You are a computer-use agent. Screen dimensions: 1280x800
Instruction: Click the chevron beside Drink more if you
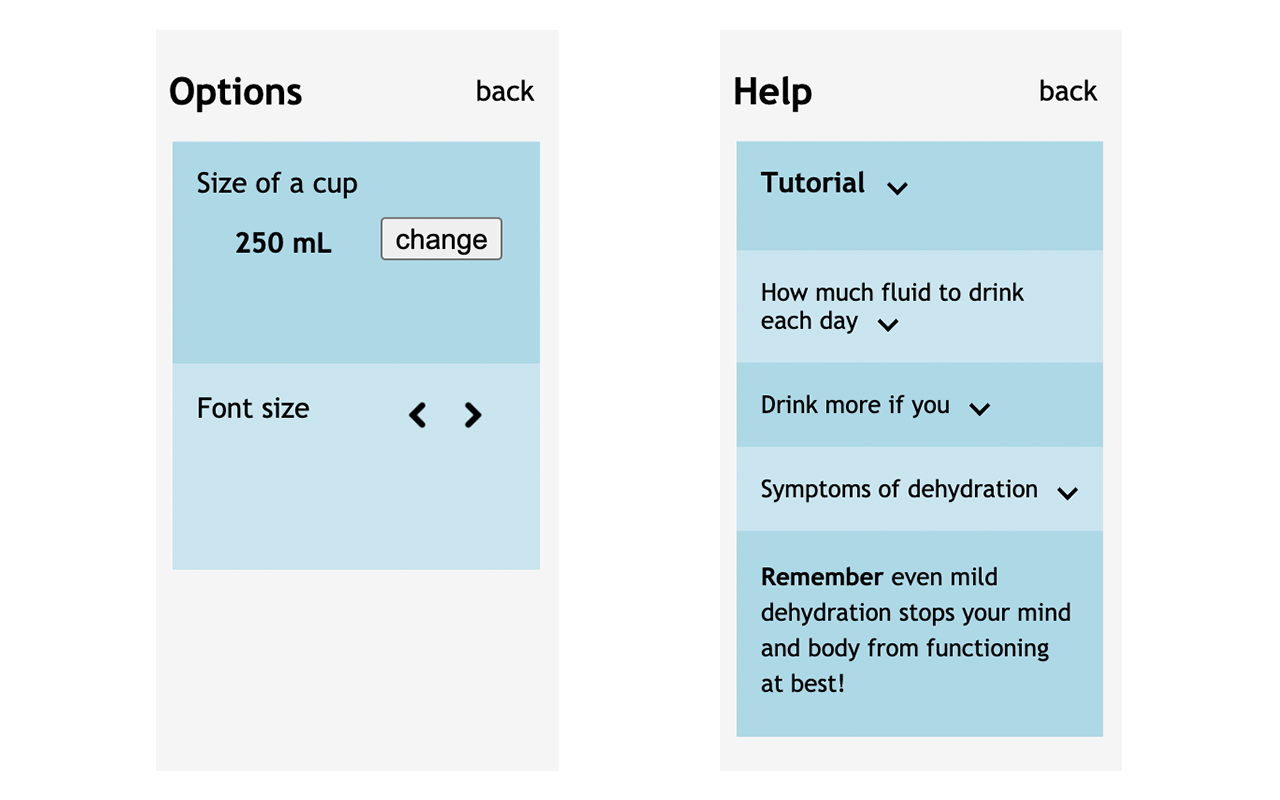(980, 409)
